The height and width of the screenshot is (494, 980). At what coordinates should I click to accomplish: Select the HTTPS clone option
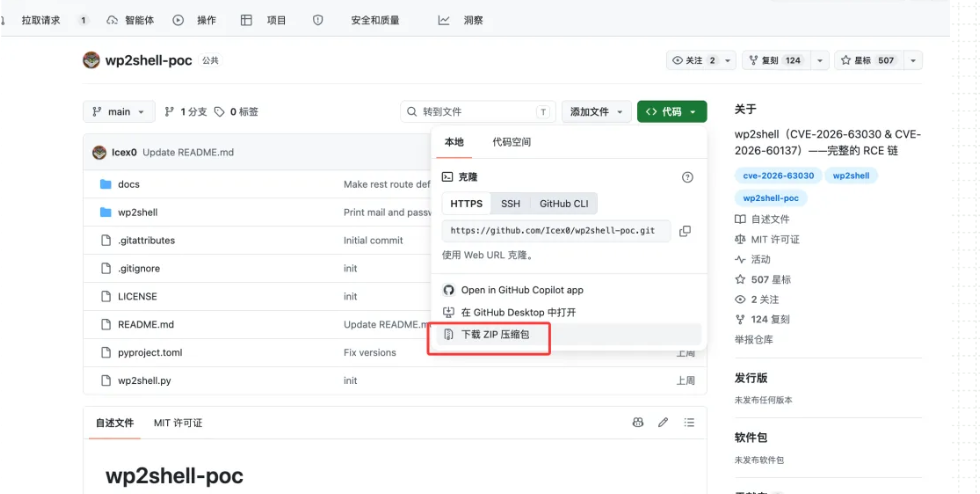click(466, 203)
